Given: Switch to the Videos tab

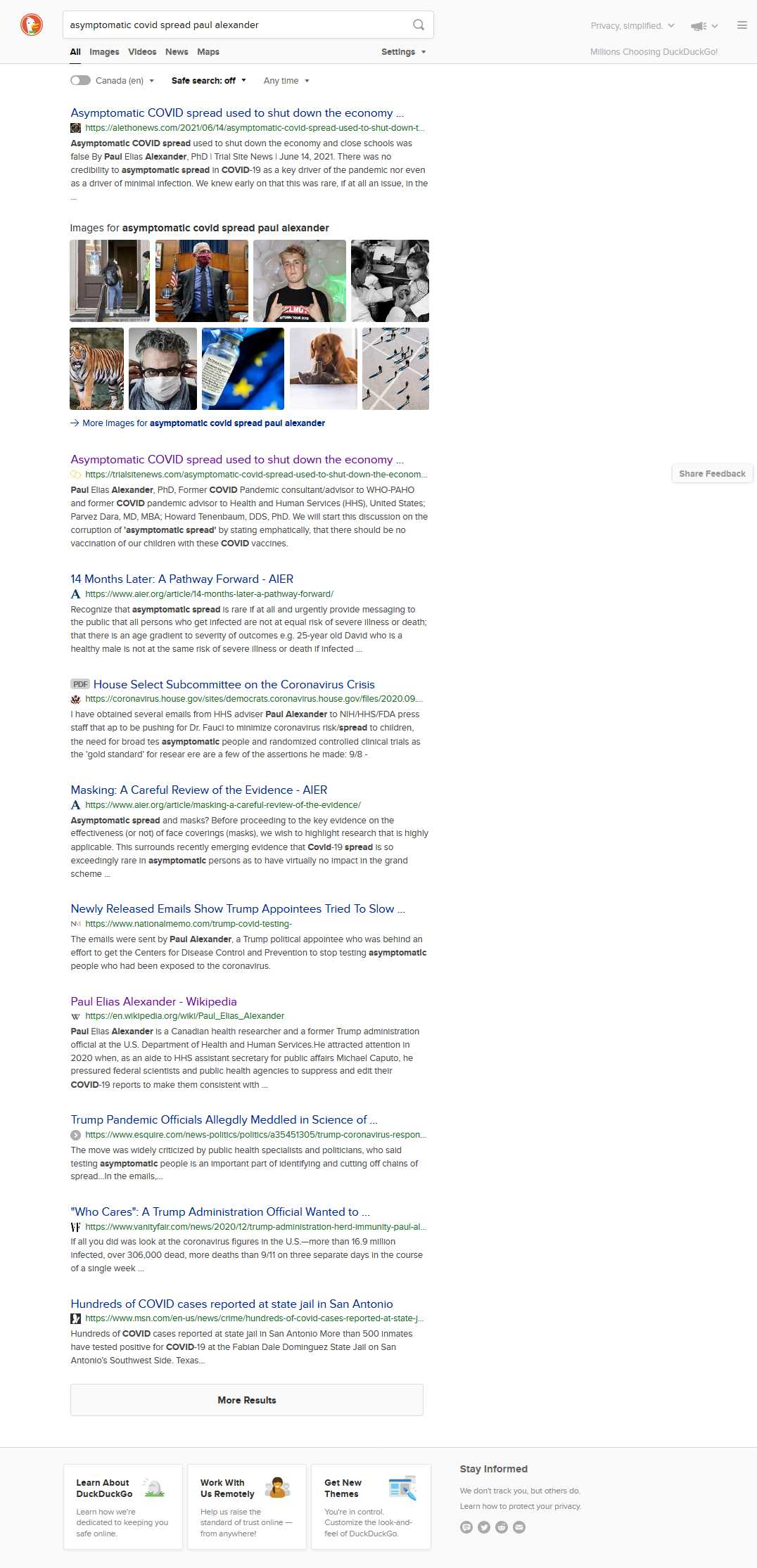Looking at the screenshot, I should (x=142, y=52).
